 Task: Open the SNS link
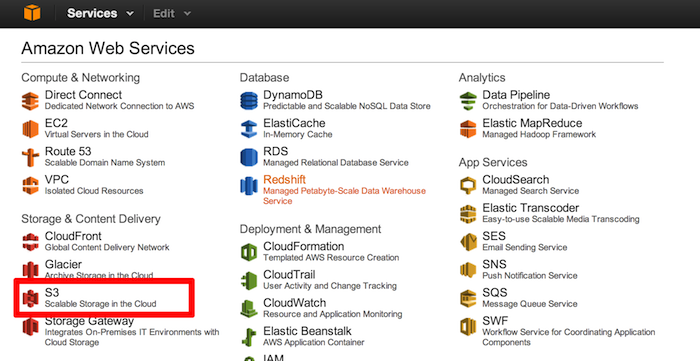494,265
